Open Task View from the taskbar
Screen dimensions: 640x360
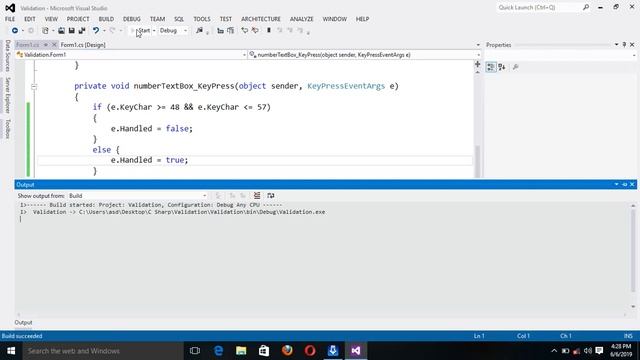point(195,351)
